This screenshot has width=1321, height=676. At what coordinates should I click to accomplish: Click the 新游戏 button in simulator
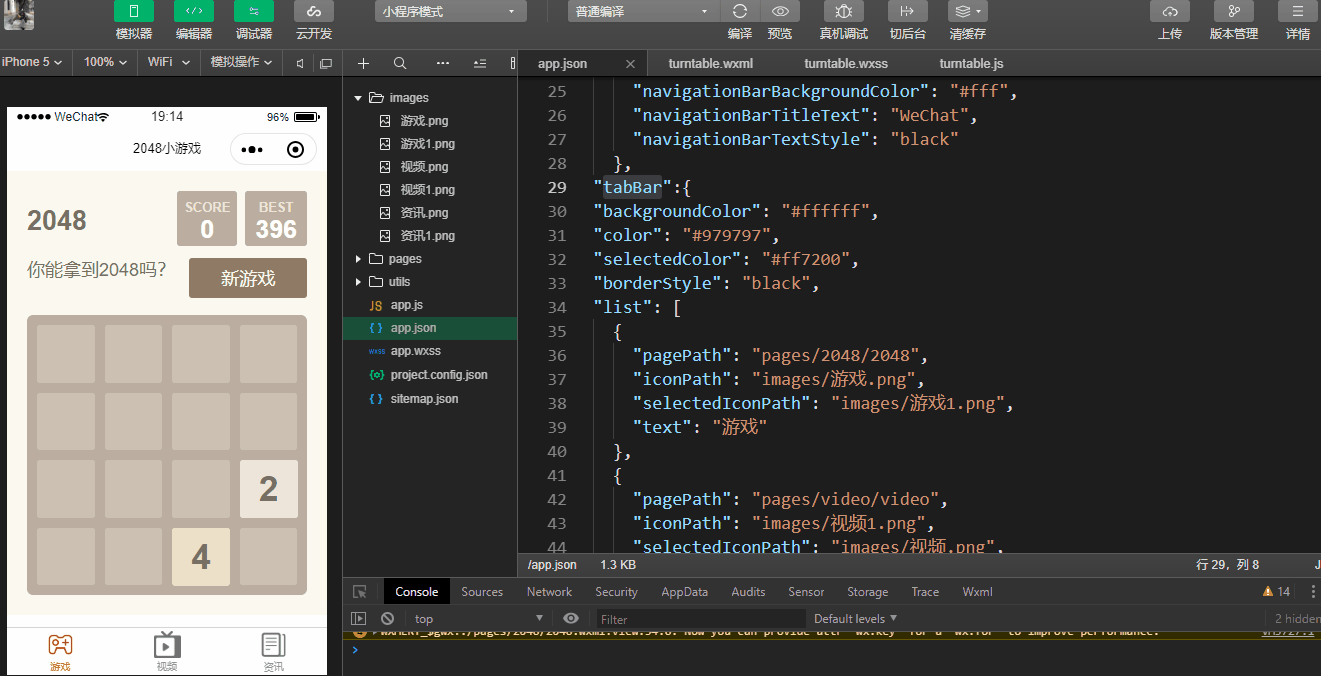(x=247, y=279)
